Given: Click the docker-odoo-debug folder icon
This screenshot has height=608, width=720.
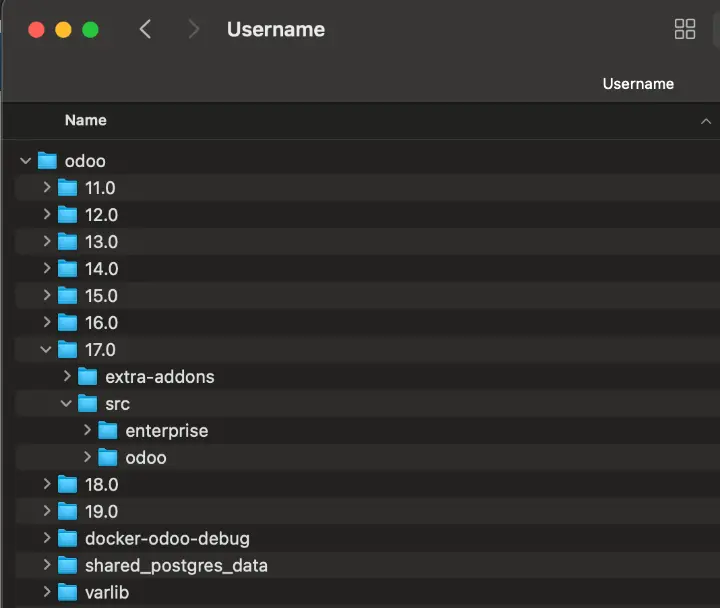Looking at the screenshot, I should (68, 539).
